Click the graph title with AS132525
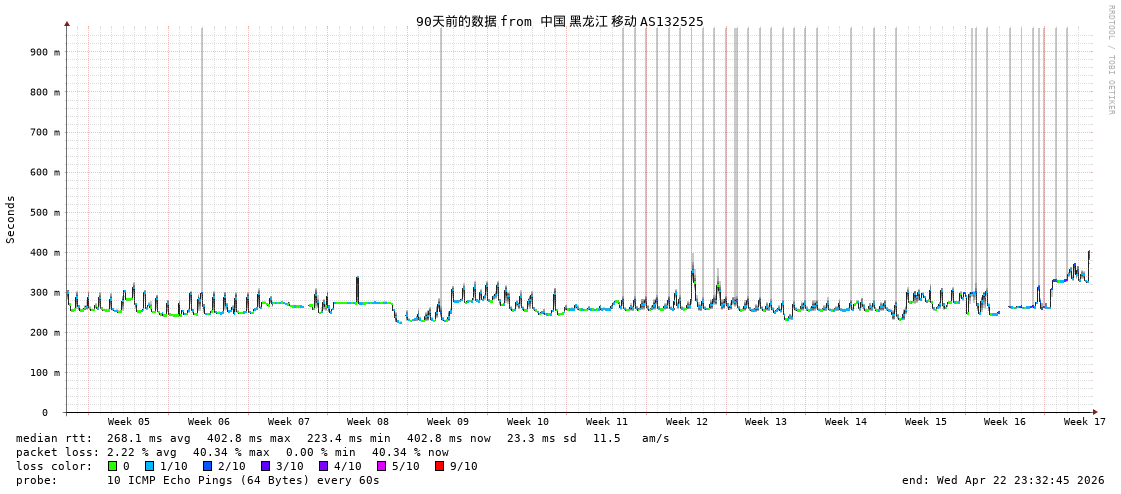The image size is (1121, 494). (560, 21)
